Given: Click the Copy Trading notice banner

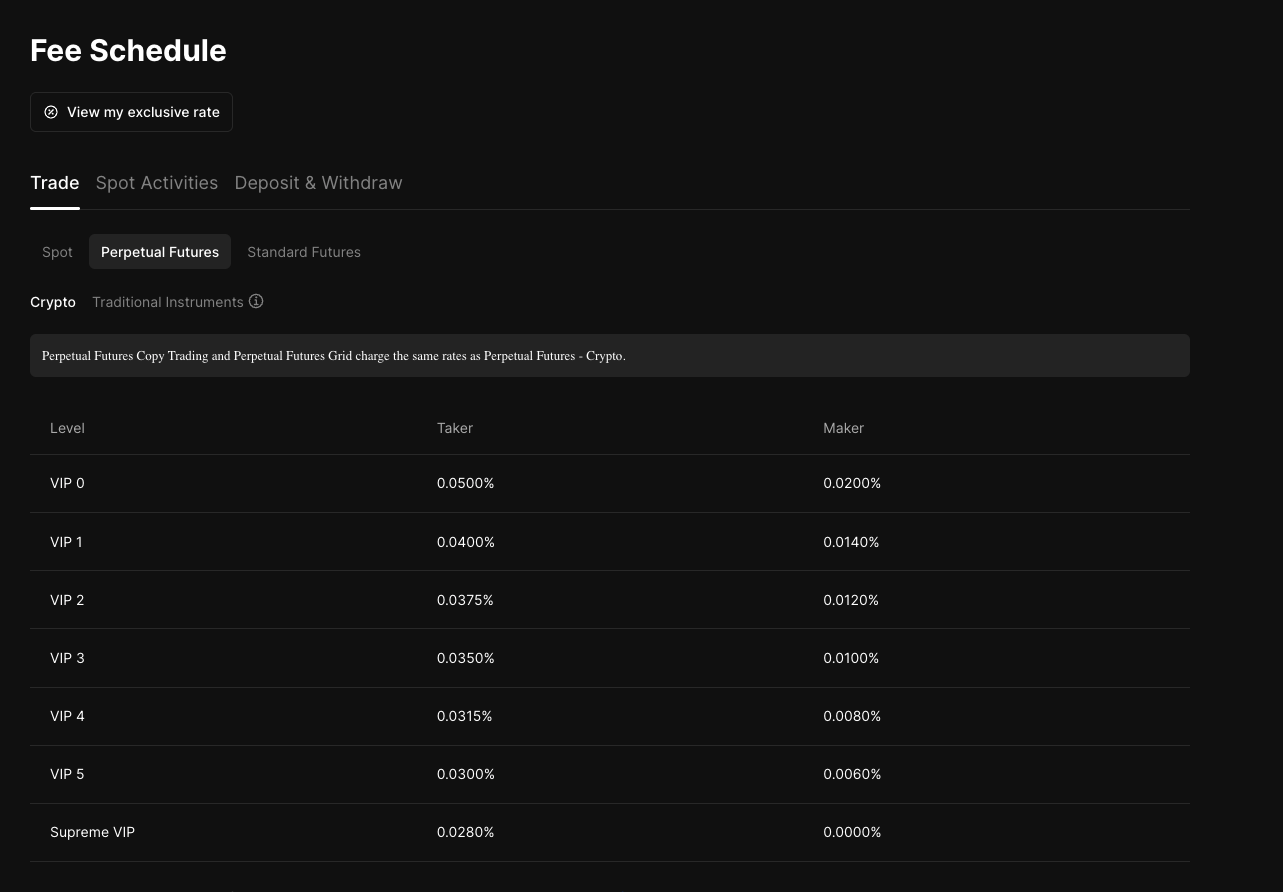Looking at the screenshot, I should (x=609, y=356).
